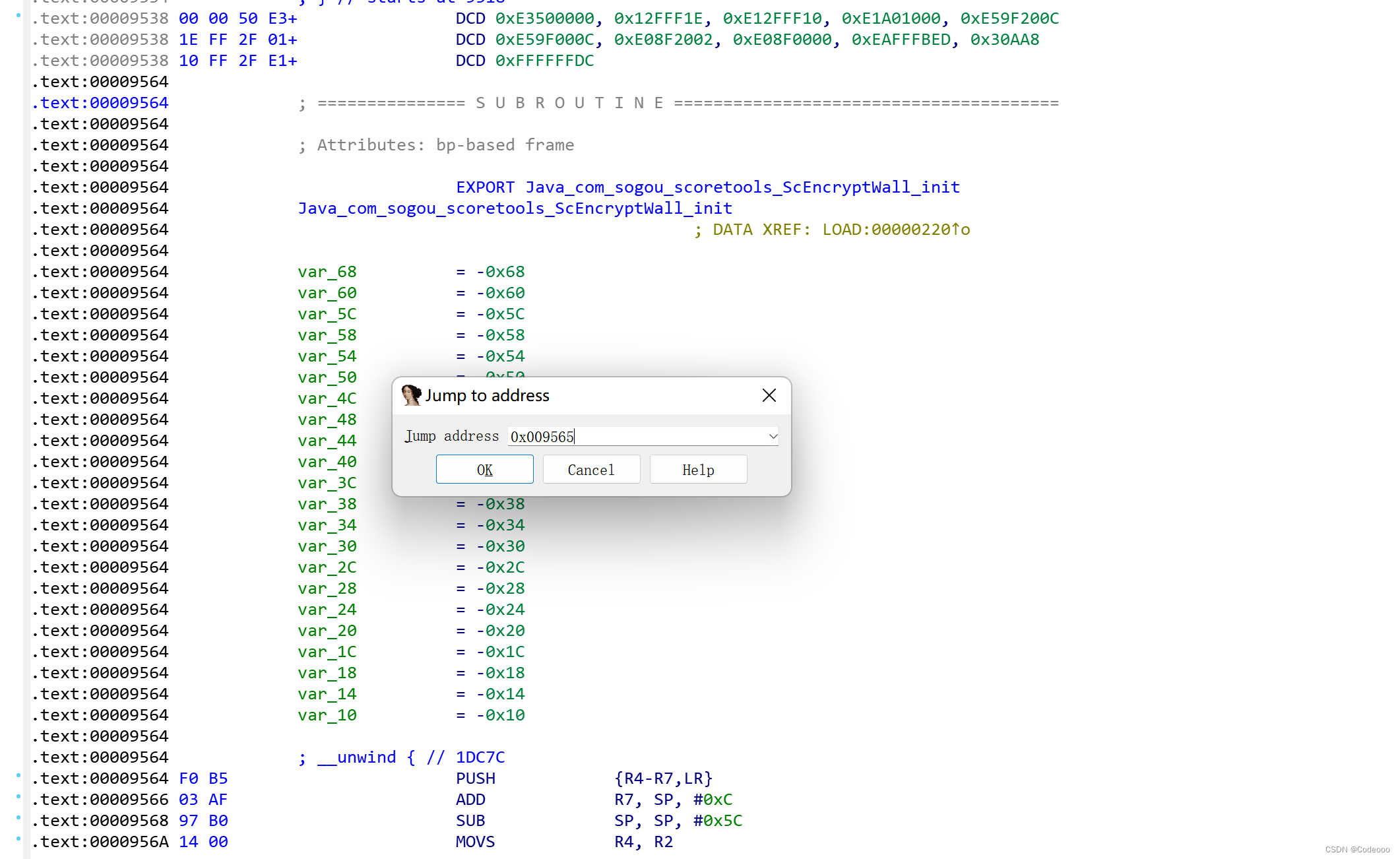Follow the DATA XREF LOAD:00000220 reference
Image resolution: width=1400 pixels, height=859 pixels.
point(896,230)
